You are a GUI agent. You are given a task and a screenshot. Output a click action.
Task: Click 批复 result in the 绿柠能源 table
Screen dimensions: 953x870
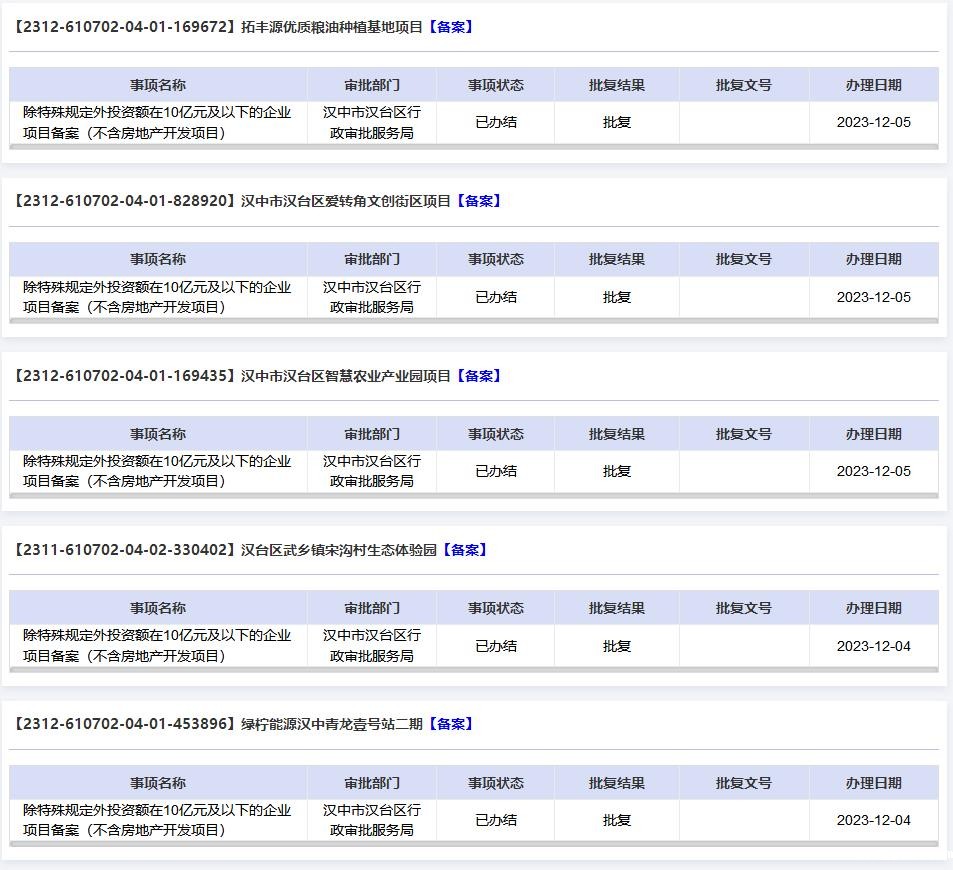(616, 820)
